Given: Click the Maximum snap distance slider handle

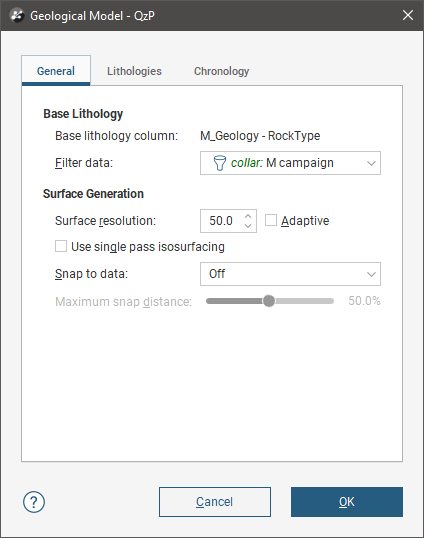Looking at the screenshot, I should pos(269,301).
